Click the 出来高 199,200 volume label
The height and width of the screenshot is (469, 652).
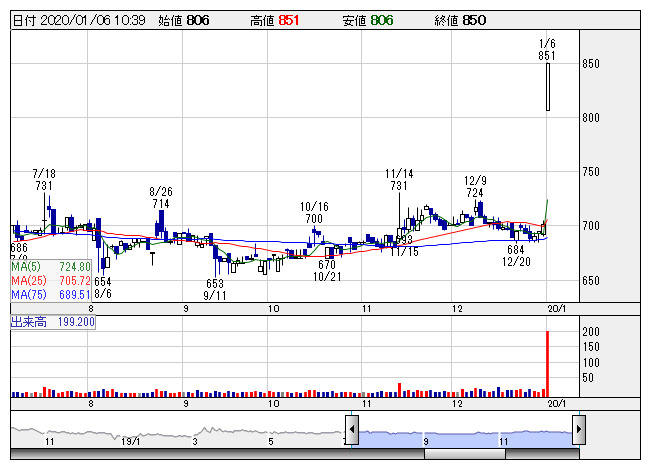click(54, 323)
